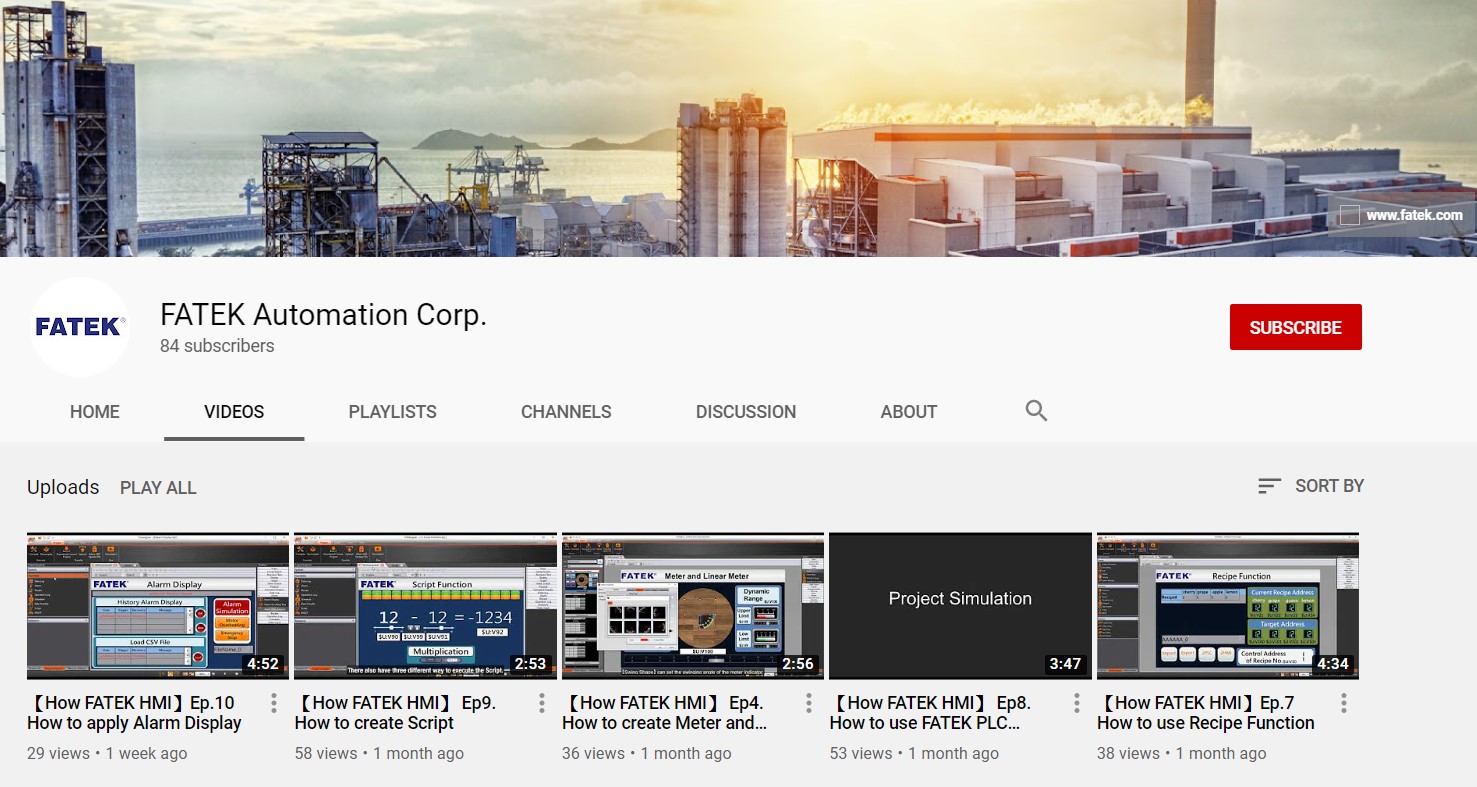Open the DISCUSSION tab
Screen dimensions: 1477x787
[x=746, y=412]
